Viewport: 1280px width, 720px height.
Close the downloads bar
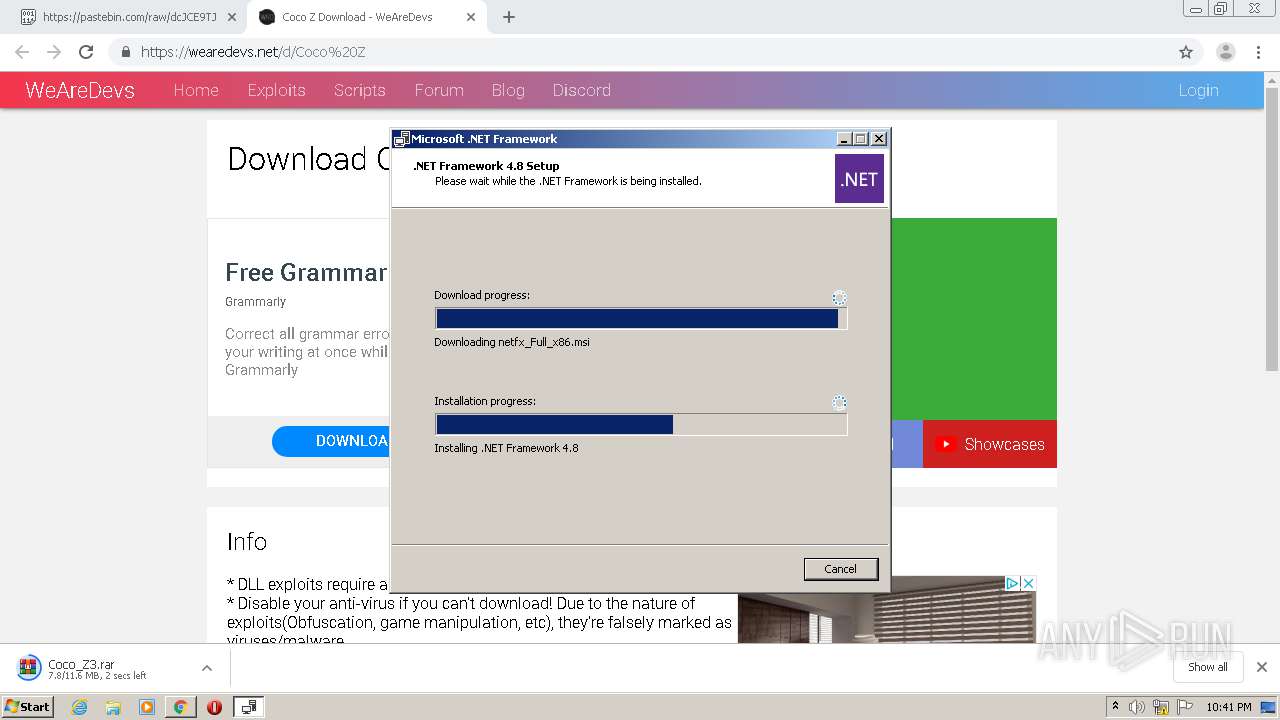tap(1262, 667)
